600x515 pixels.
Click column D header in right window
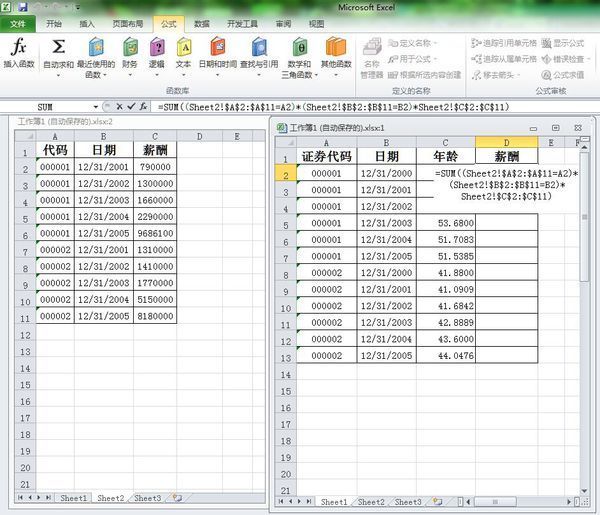click(x=507, y=142)
